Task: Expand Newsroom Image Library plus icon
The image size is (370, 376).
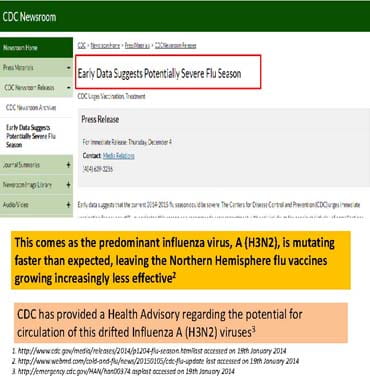Action: click(68, 185)
